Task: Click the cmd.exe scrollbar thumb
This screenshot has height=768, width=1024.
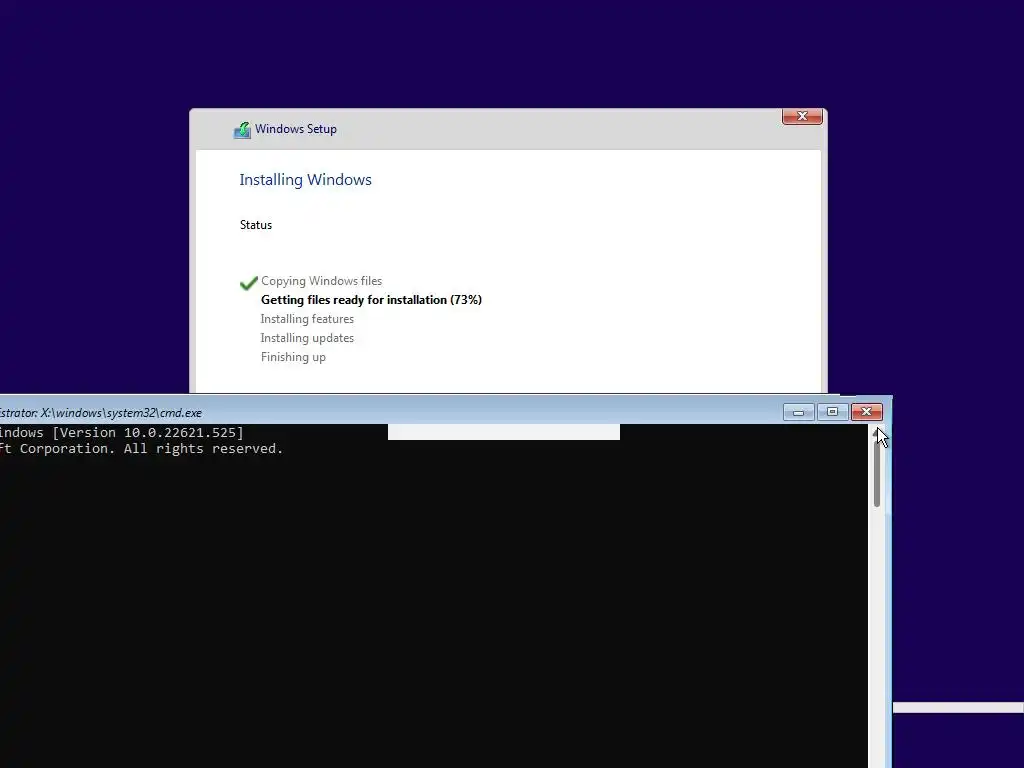Action: (x=877, y=472)
